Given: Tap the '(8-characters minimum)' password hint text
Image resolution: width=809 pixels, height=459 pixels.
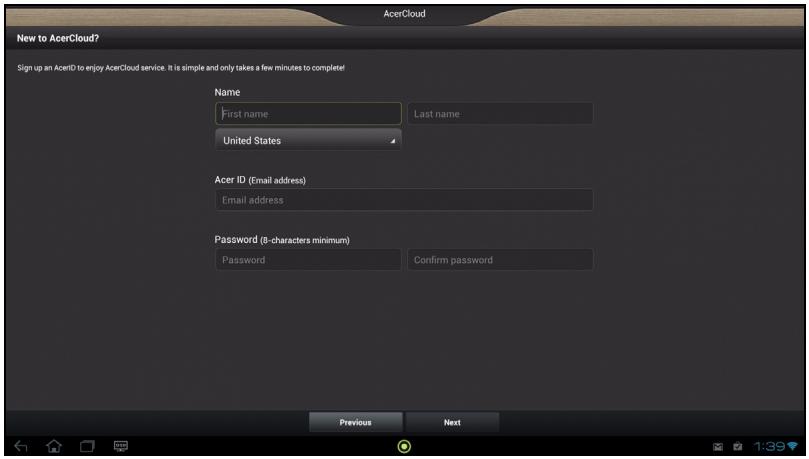Looking at the screenshot, I should pyautogui.click(x=305, y=240).
